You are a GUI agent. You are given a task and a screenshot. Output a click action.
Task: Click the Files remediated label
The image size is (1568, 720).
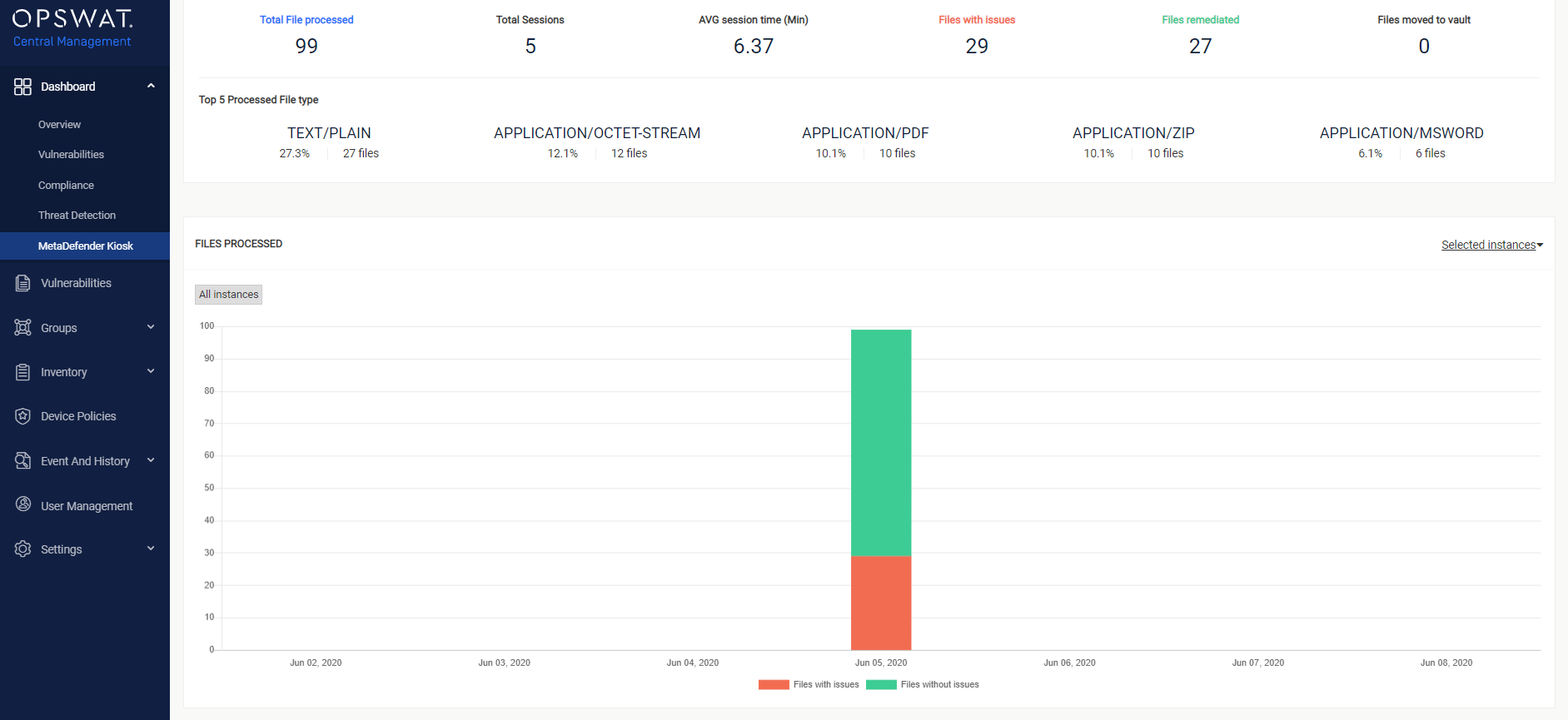[1200, 20]
